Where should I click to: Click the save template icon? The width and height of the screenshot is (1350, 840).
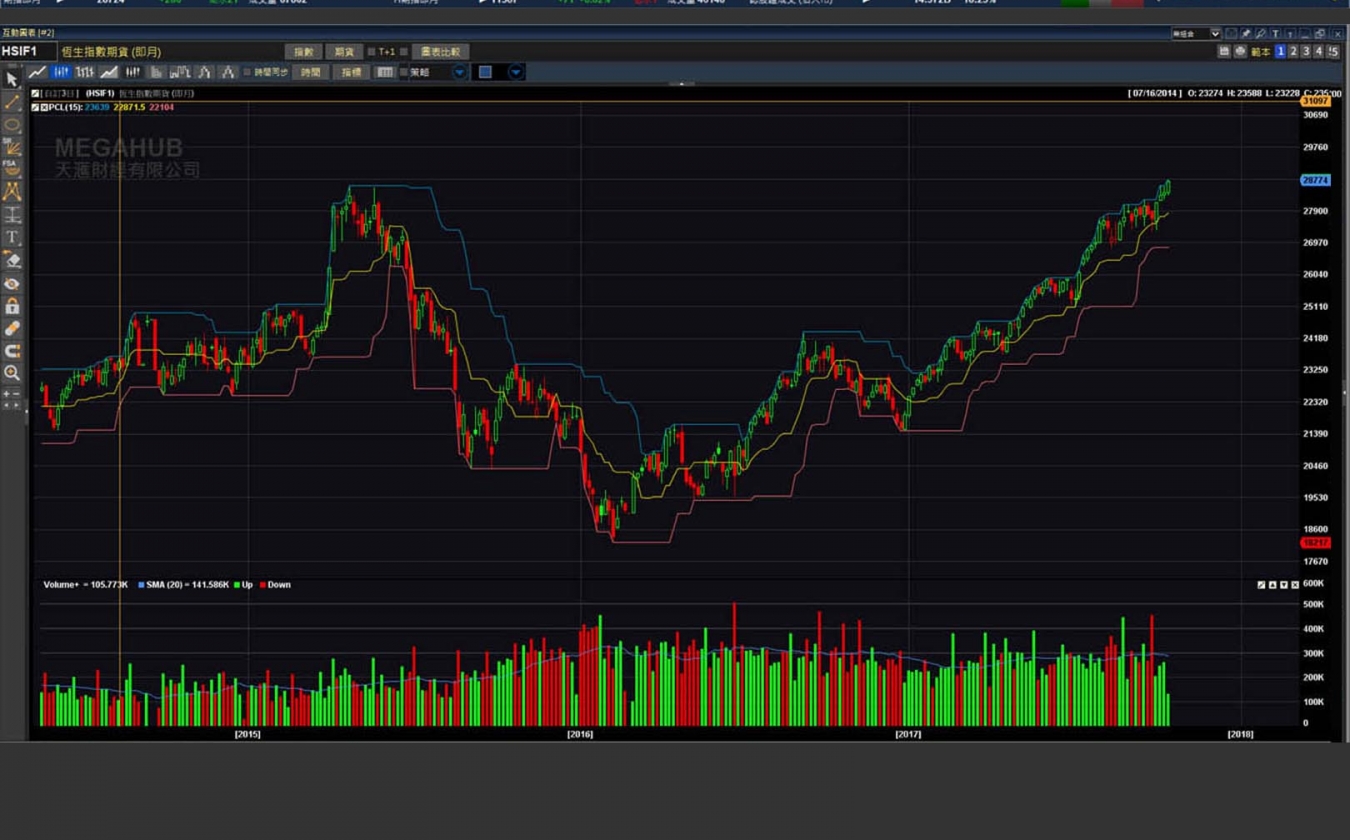(1224, 51)
